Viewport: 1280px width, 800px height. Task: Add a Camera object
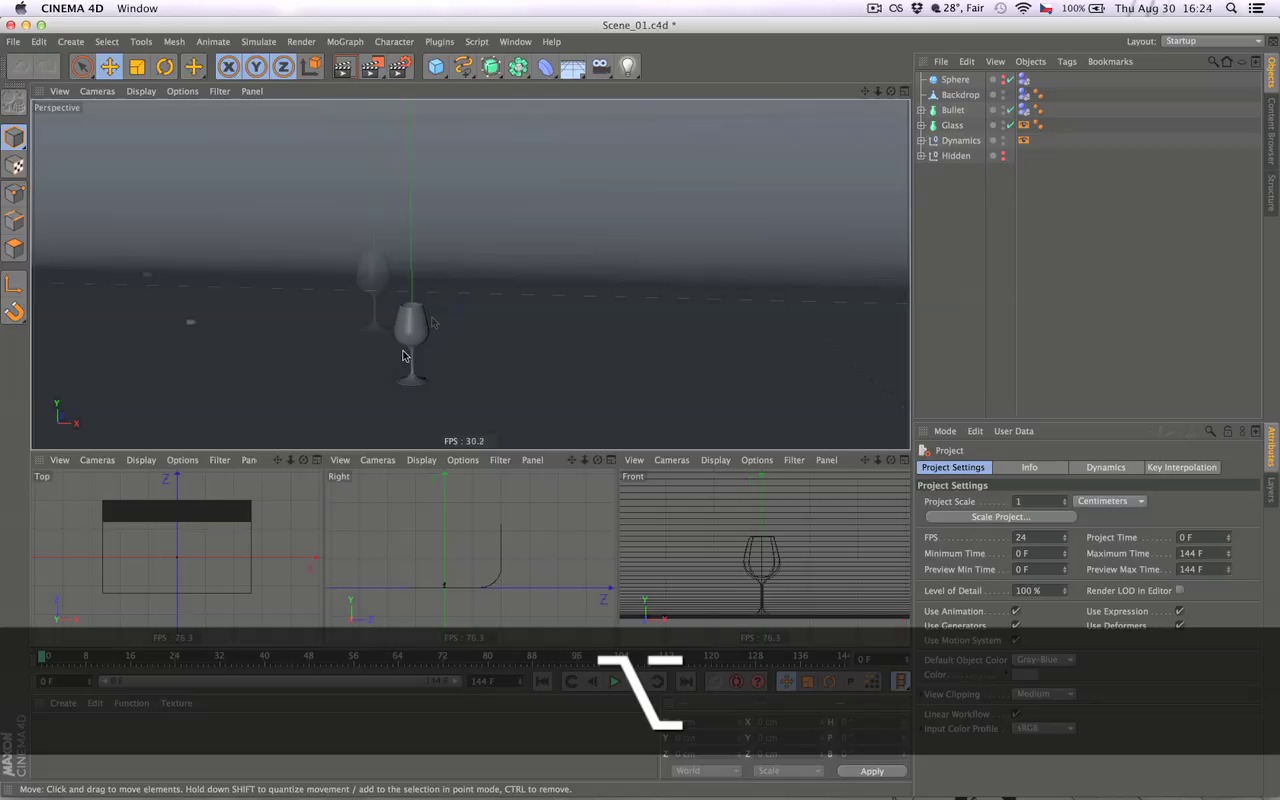click(x=600, y=67)
